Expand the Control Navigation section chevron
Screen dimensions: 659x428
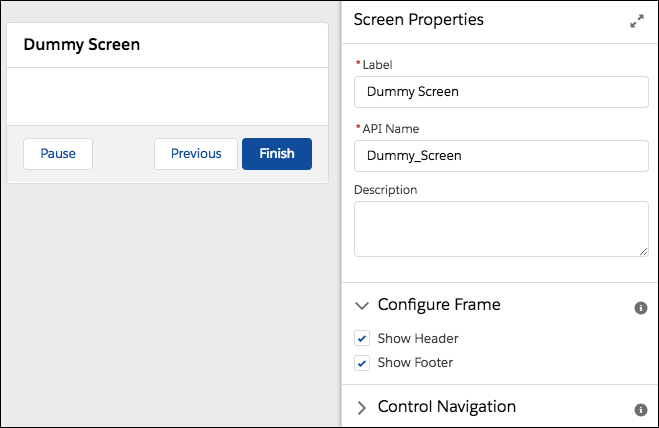(x=362, y=408)
